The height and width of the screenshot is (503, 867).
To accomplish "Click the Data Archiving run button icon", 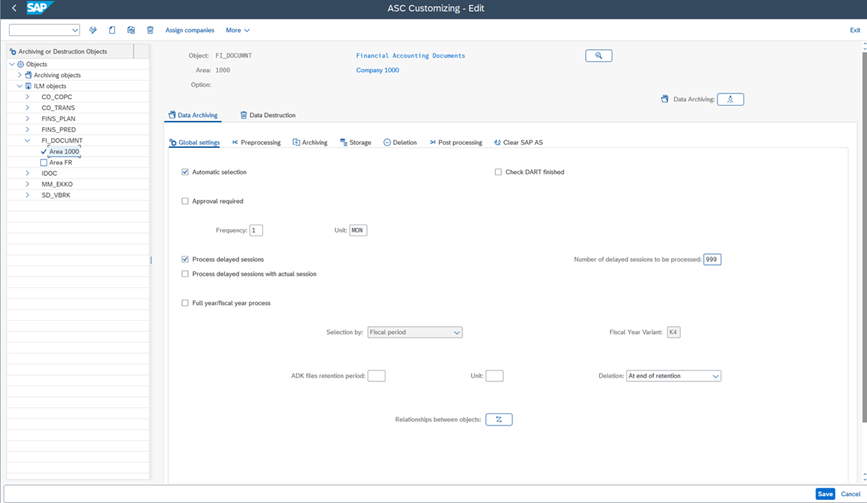I will (x=730, y=99).
